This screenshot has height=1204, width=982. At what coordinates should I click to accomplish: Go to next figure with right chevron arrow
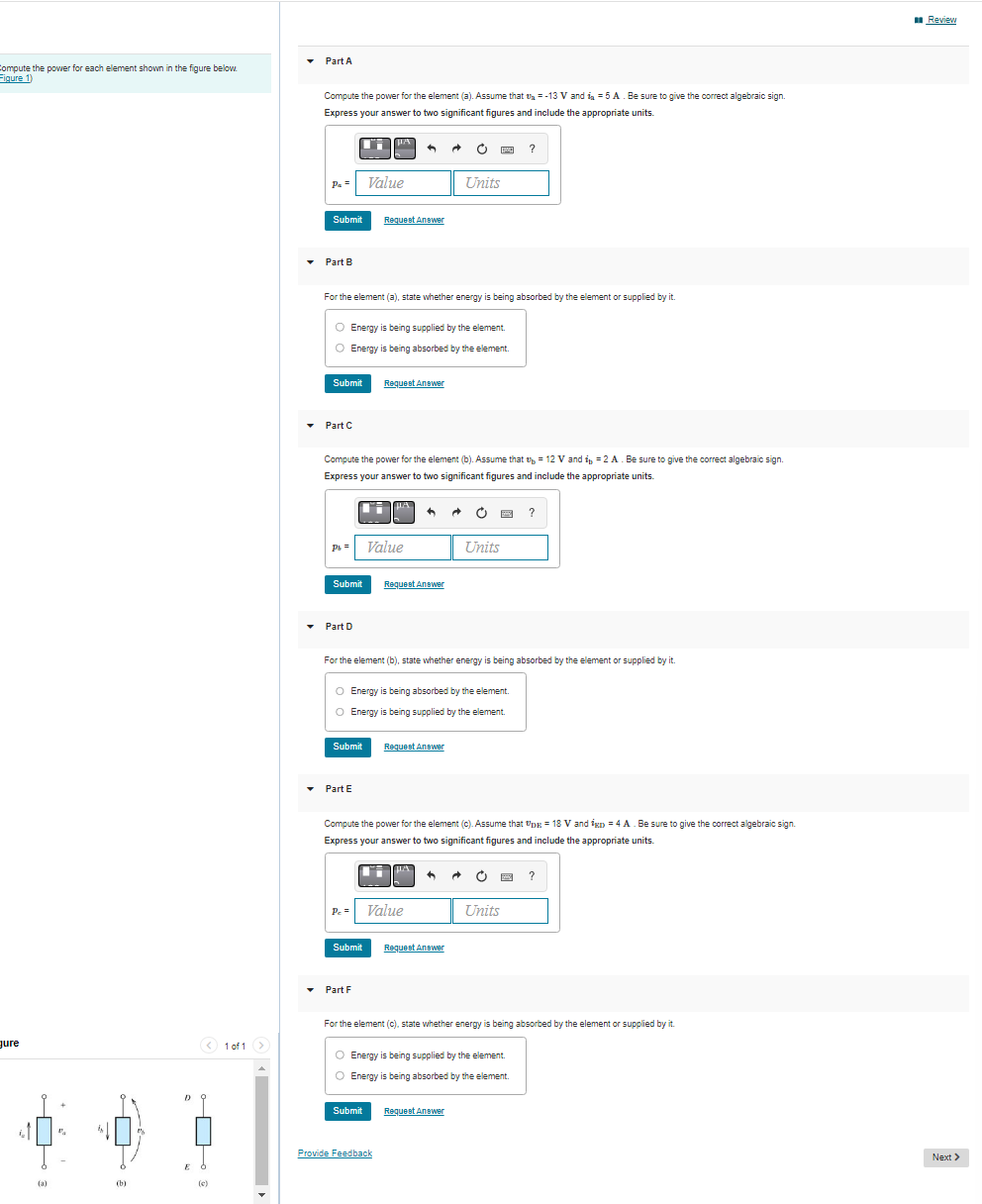260,1045
